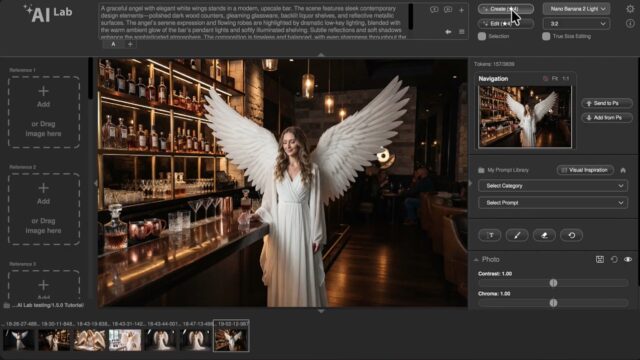
Task: Click the Send to Ps button
Action: click(x=607, y=103)
